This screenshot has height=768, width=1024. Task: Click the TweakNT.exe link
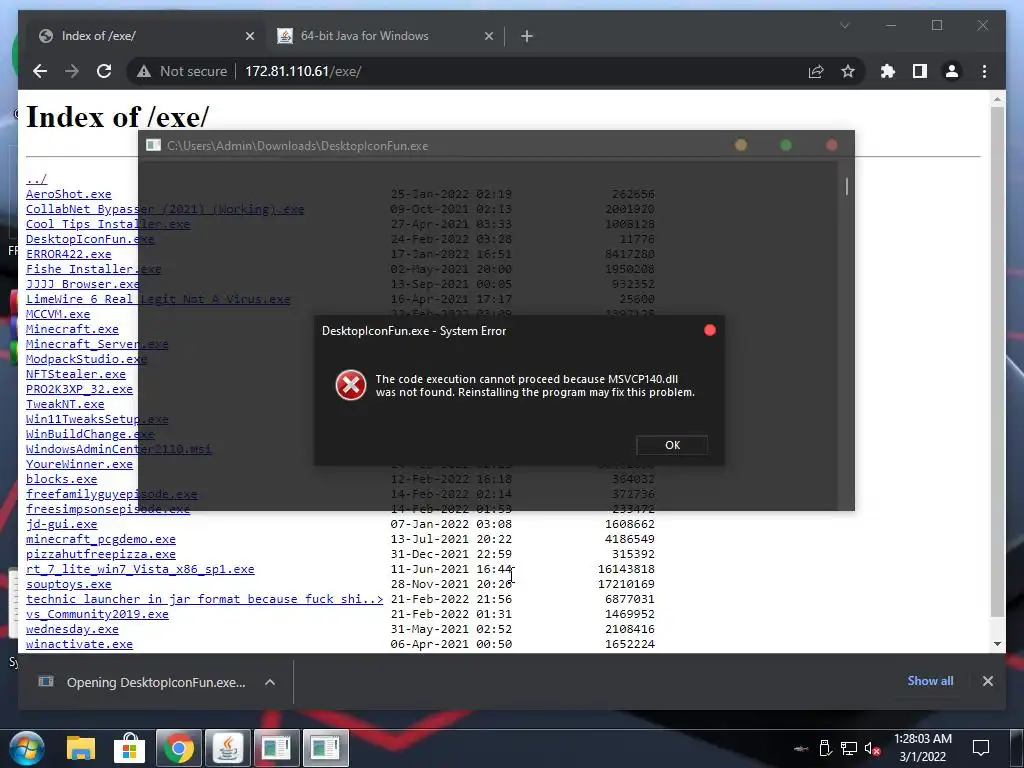[65, 404]
